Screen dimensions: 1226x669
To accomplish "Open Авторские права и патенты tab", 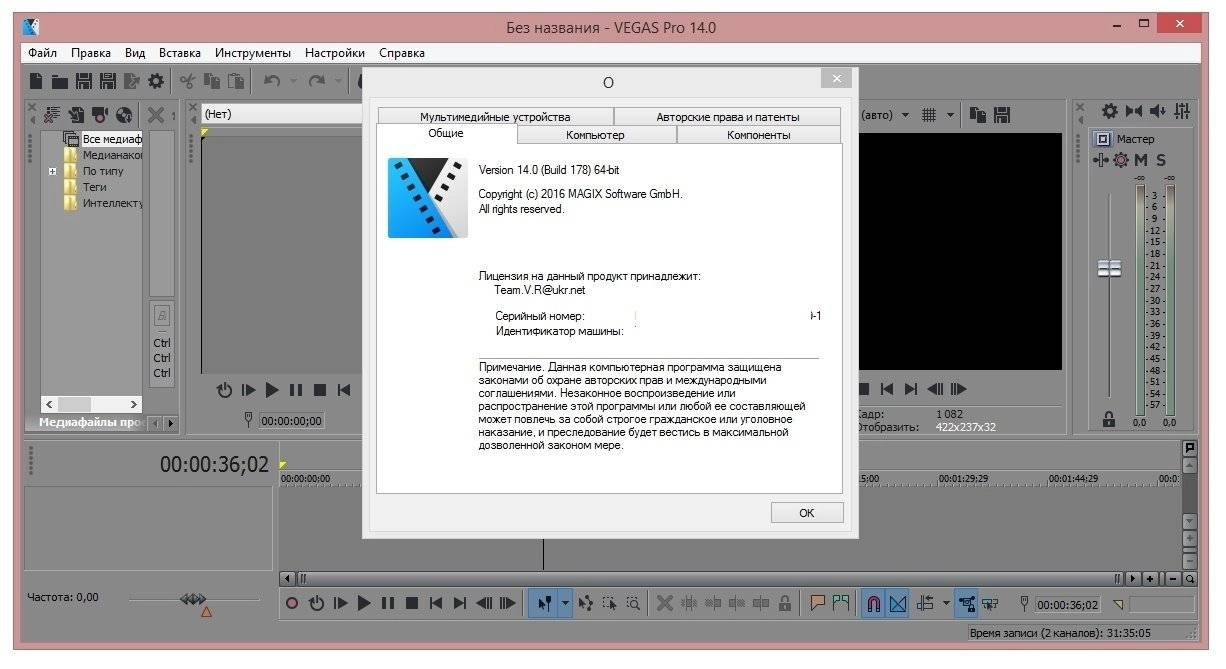I will coord(727,117).
